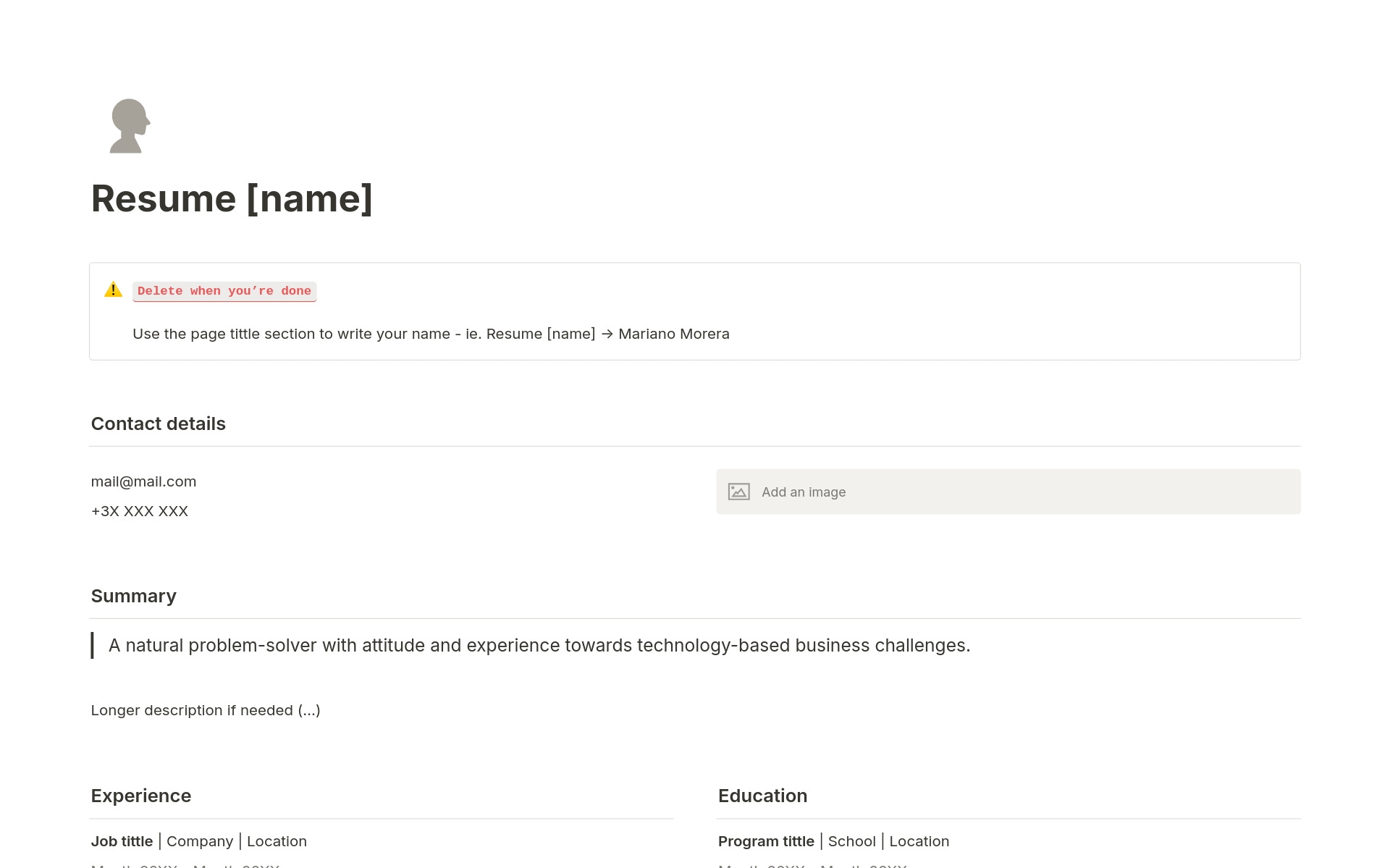Click the callout instruction text about page title
Viewport: 1390px width, 868px height.
[x=431, y=334]
